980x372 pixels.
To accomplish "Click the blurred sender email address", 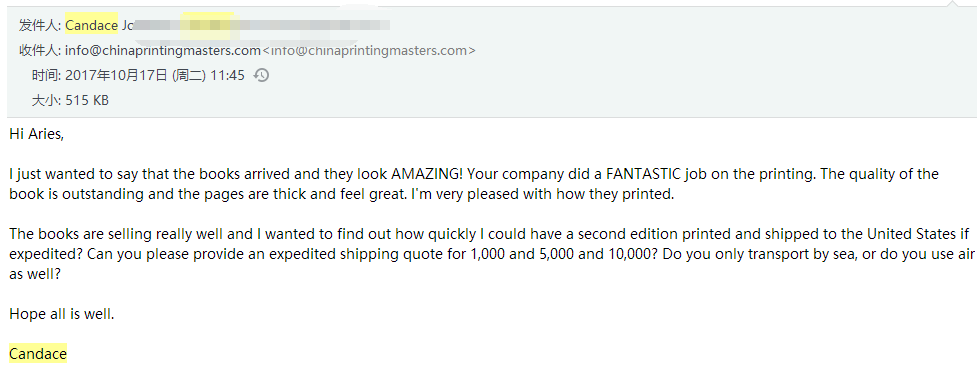I will point(262,26).
